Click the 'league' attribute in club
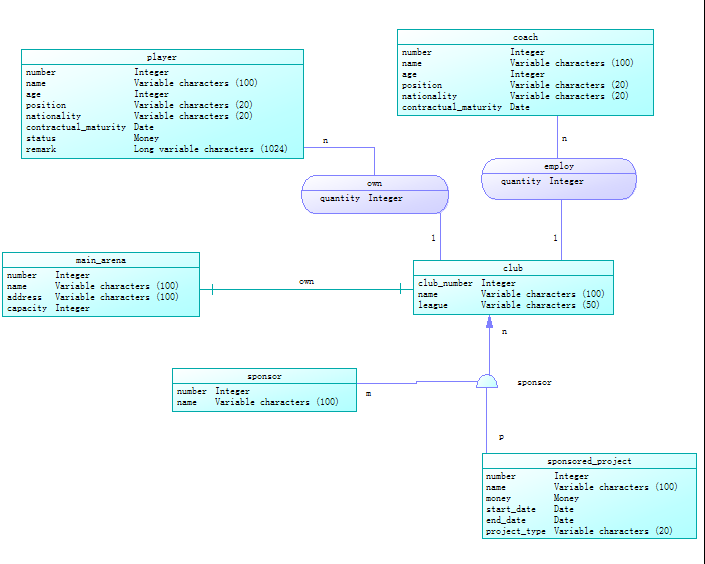Screen dimensions: 705x564 [433, 305]
